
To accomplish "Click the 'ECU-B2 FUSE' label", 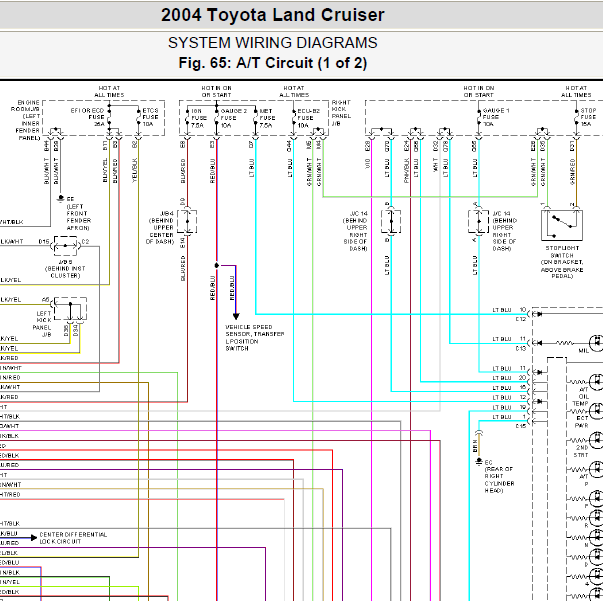I will coord(308,114).
